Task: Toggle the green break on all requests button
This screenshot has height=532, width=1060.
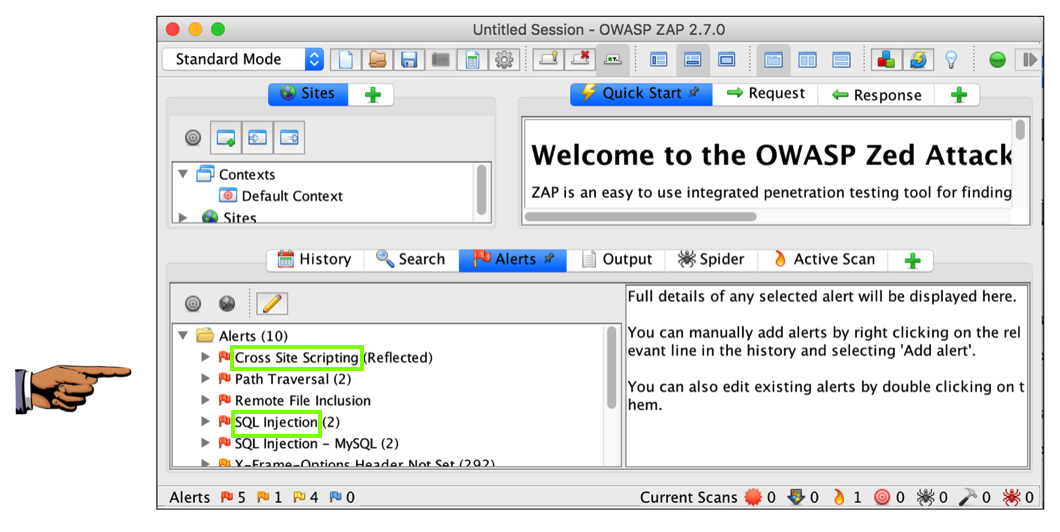Action: tap(997, 59)
